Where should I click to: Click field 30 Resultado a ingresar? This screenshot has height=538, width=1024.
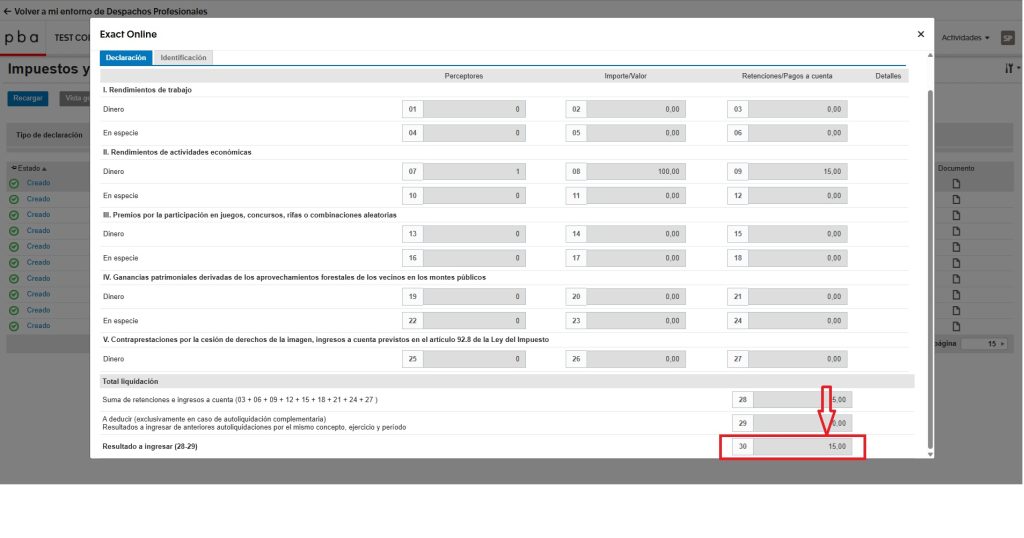click(802, 446)
